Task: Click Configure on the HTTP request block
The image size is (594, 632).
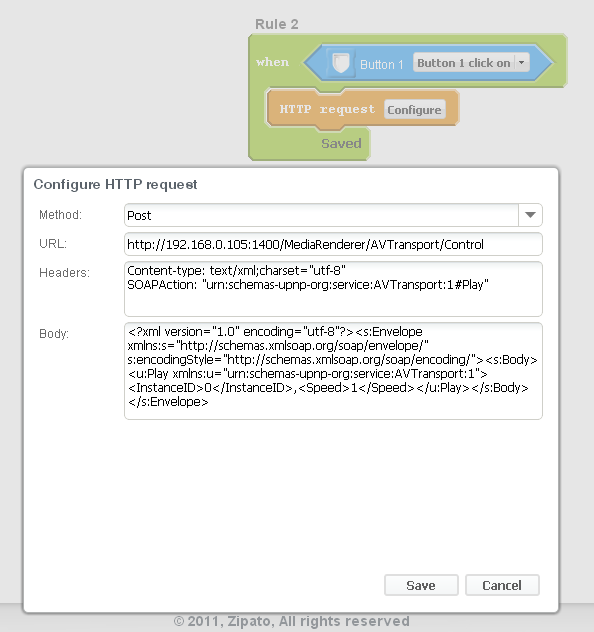Action: [415, 110]
